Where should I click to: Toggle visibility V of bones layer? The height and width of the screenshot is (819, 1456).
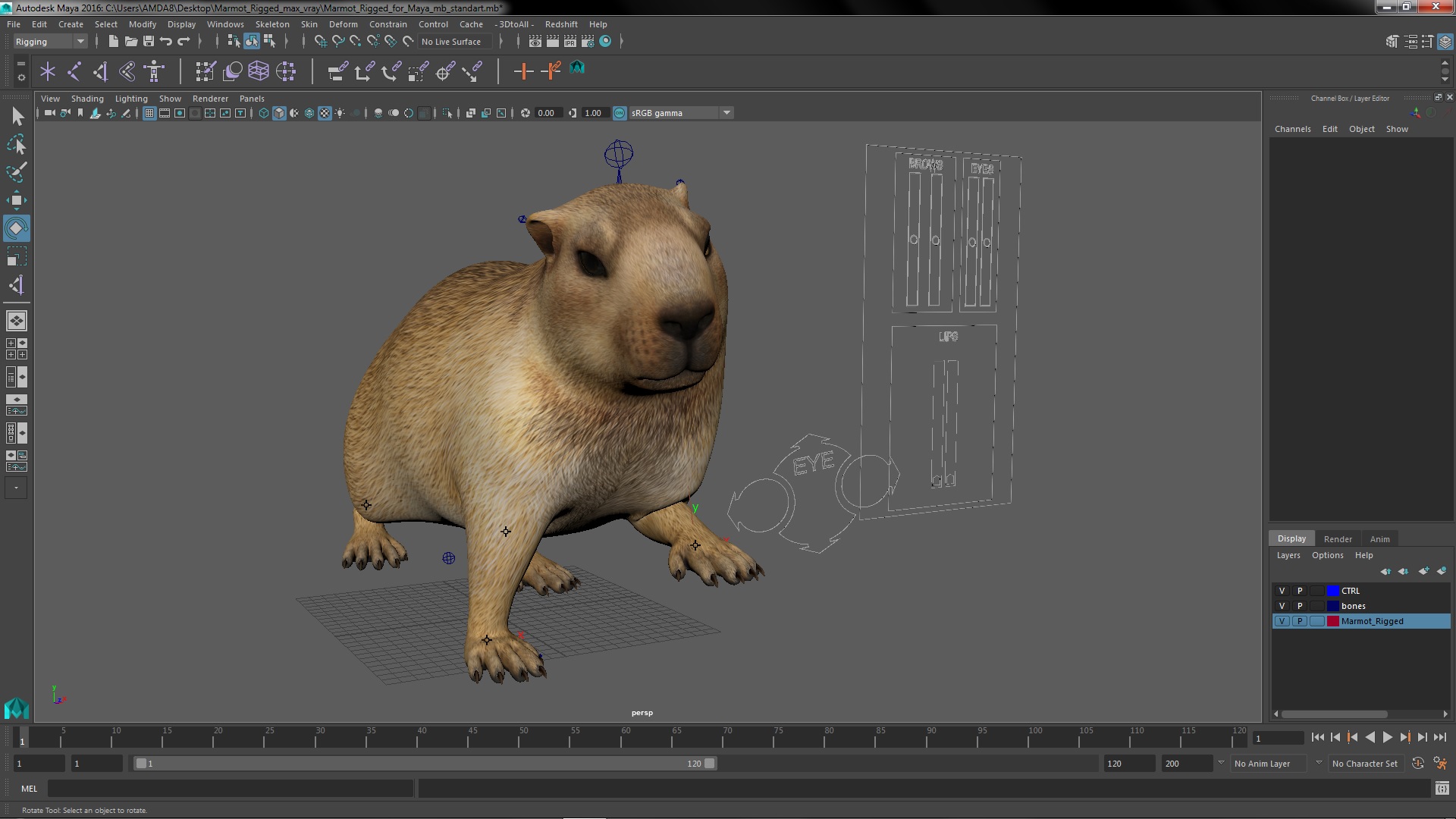pos(1282,606)
